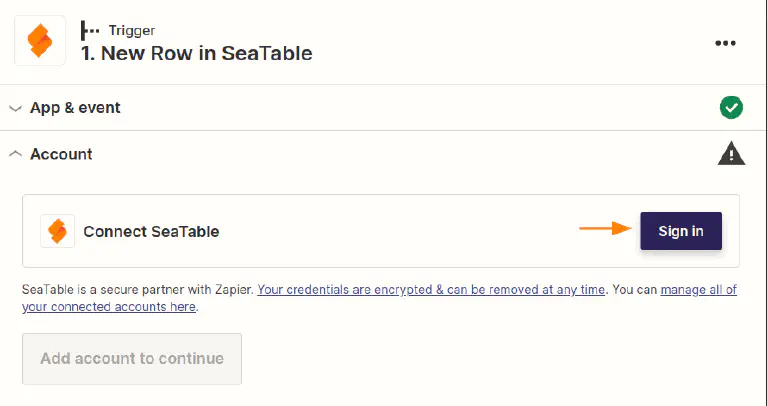Click the Account warning triangle icon

tap(732, 153)
